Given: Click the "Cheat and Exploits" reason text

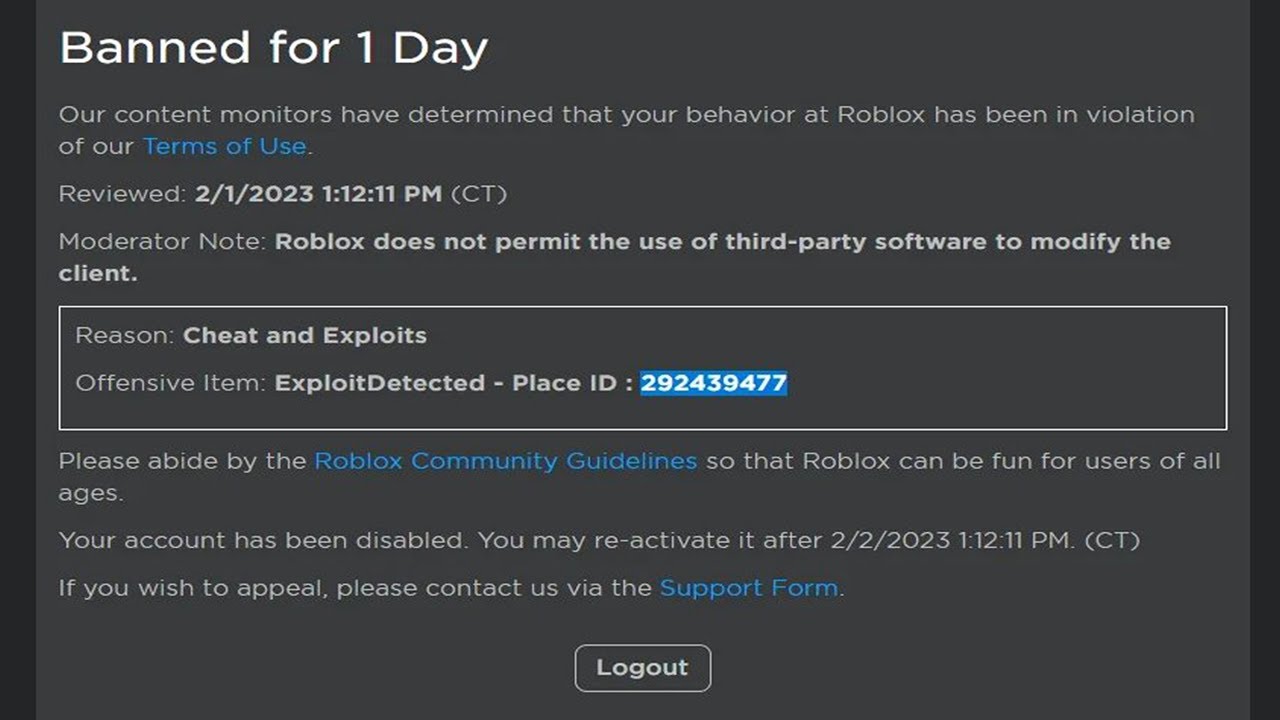Looking at the screenshot, I should (305, 335).
